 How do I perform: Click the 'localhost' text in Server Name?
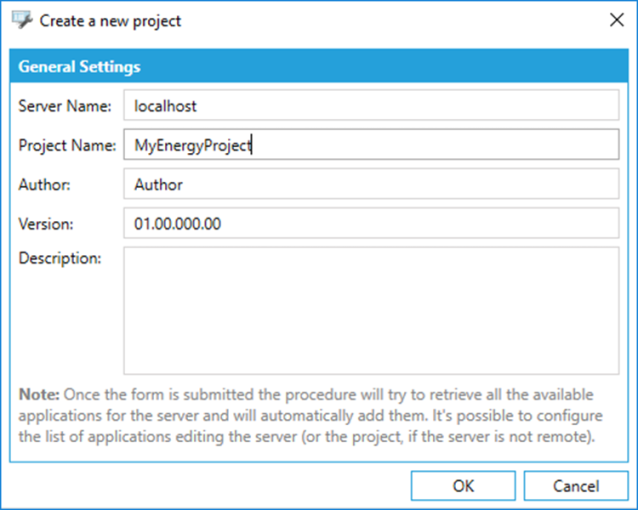(167, 105)
